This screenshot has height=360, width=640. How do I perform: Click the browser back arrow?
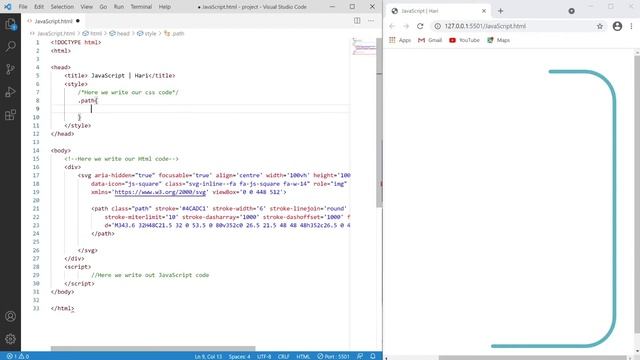[x=392, y=26]
